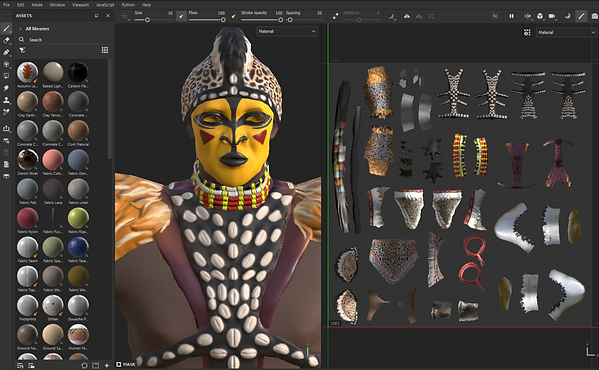
Task: Open the Help menu
Action: coord(146,5)
